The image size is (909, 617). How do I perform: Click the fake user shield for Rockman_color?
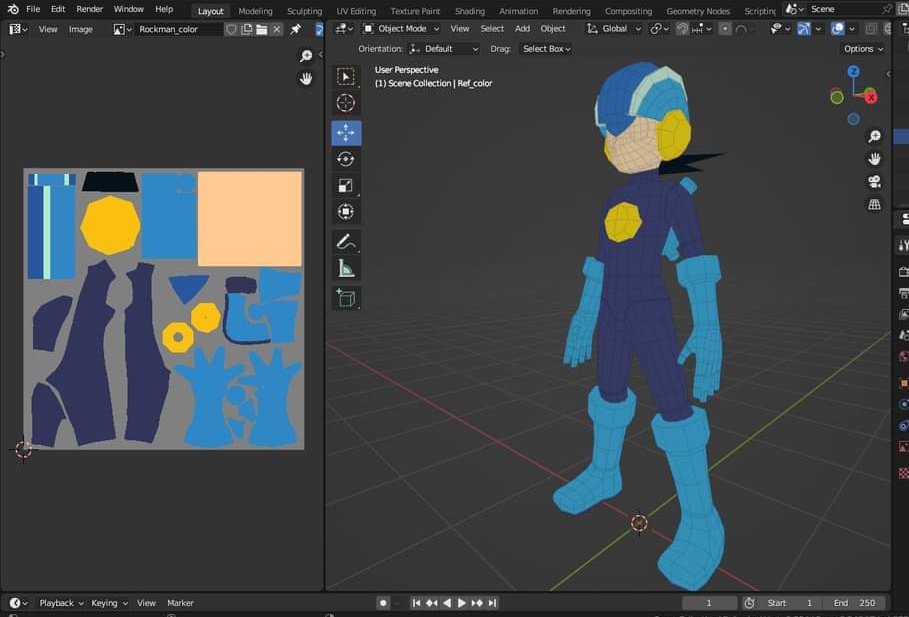231,29
